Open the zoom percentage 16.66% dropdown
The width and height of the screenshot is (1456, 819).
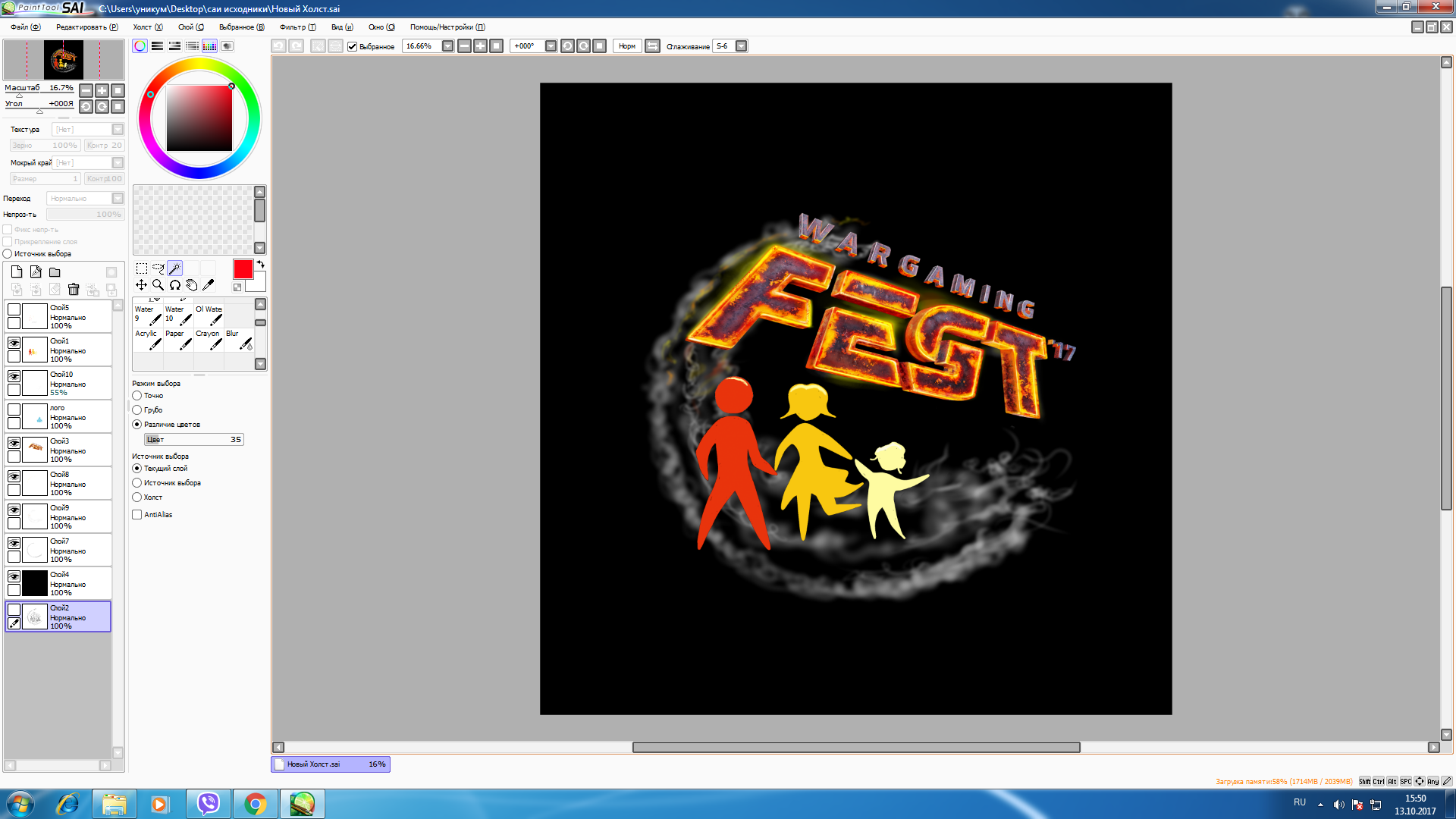pyautogui.click(x=447, y=46)
